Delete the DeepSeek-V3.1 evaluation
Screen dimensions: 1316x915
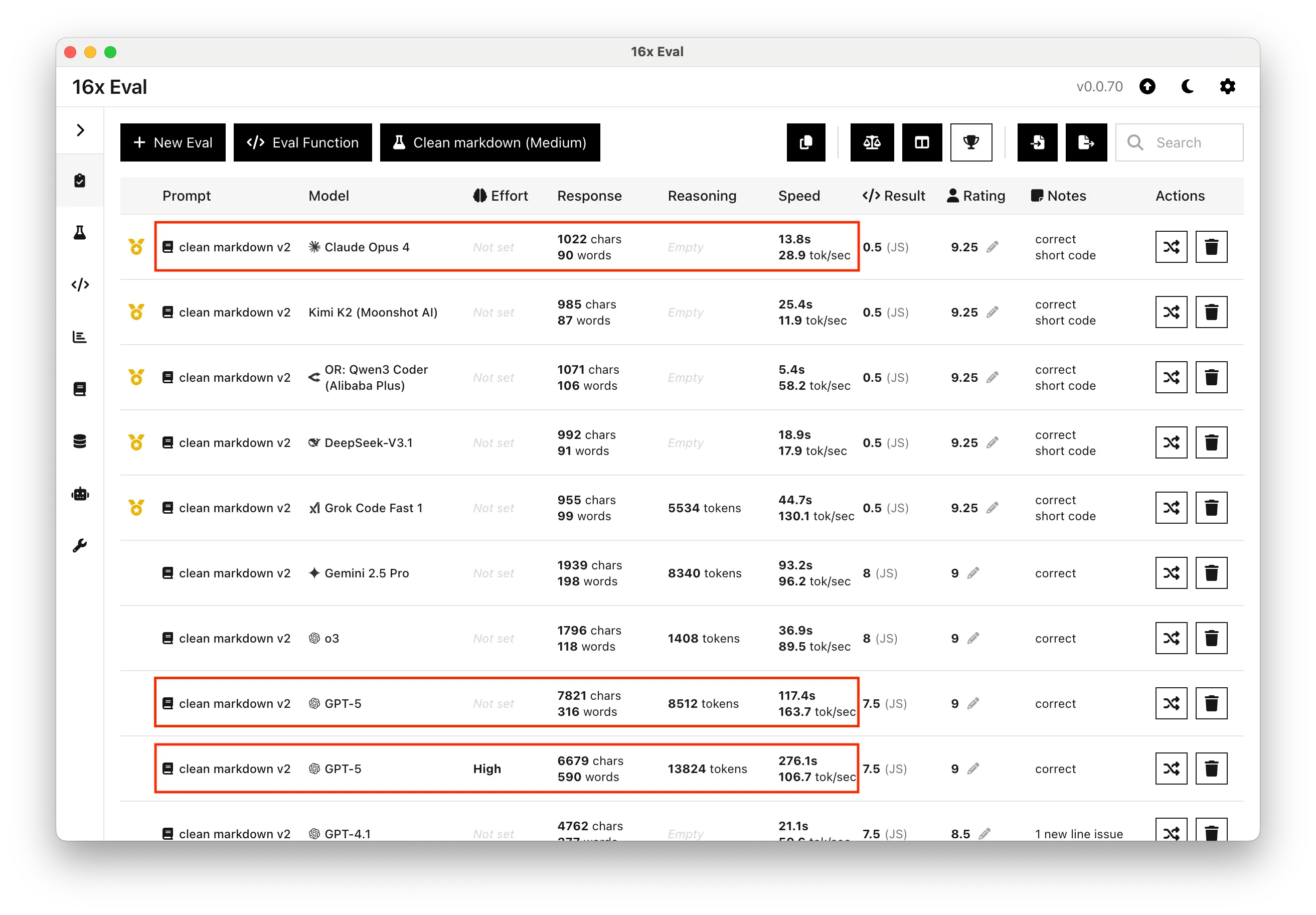tap(1211, 442)
